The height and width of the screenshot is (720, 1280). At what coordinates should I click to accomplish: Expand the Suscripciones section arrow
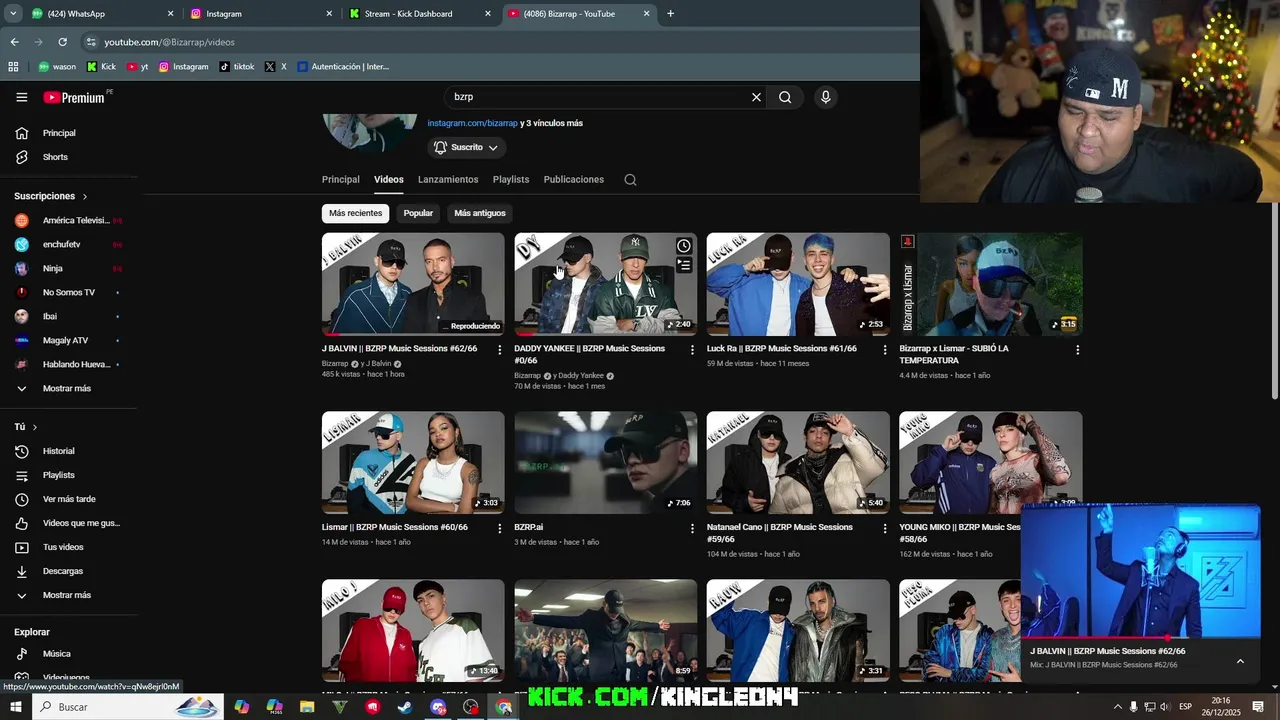coord(85,197)
